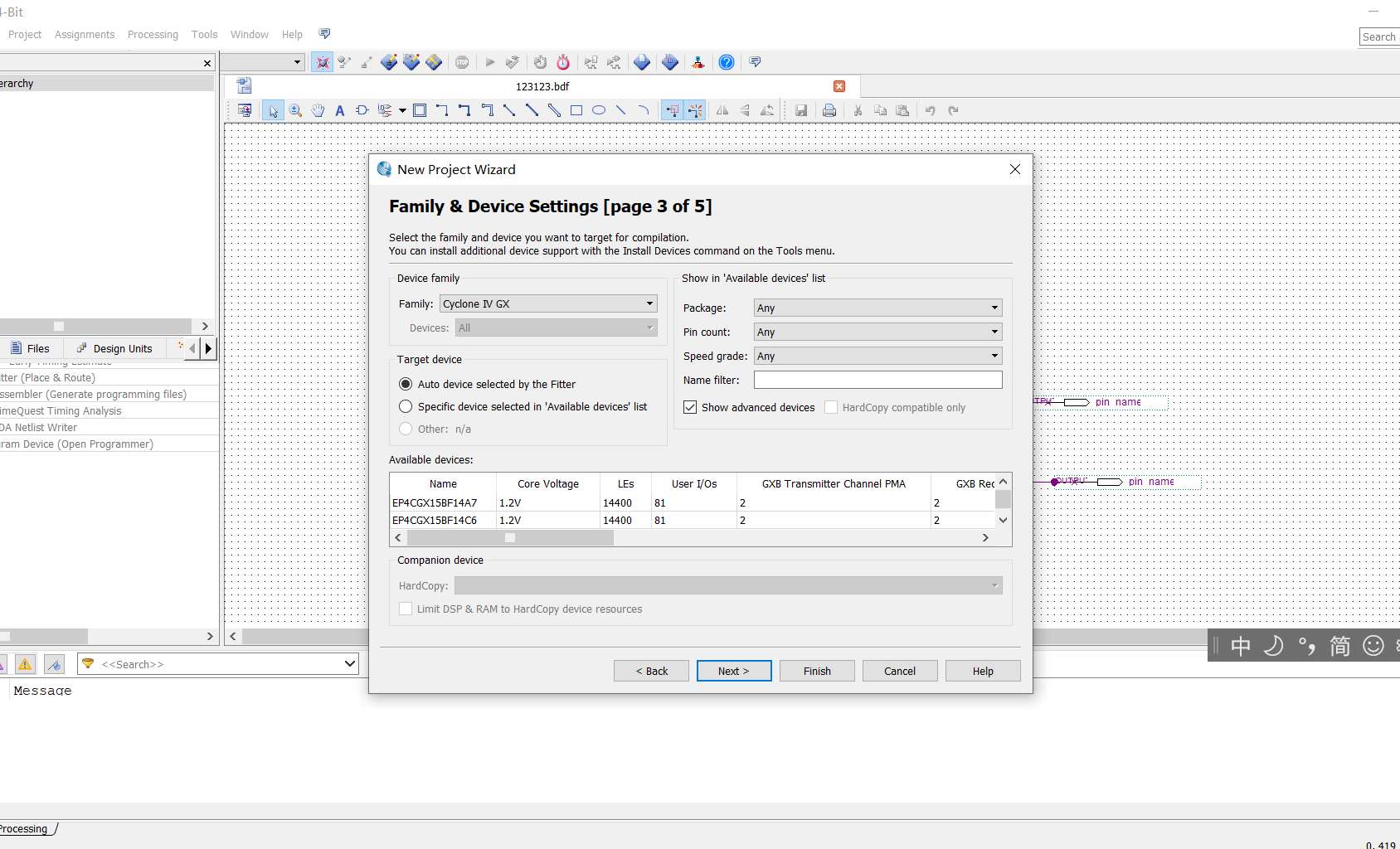
Task: Close the New Project Wizard dialog
Action: [x=1015, y=169]
